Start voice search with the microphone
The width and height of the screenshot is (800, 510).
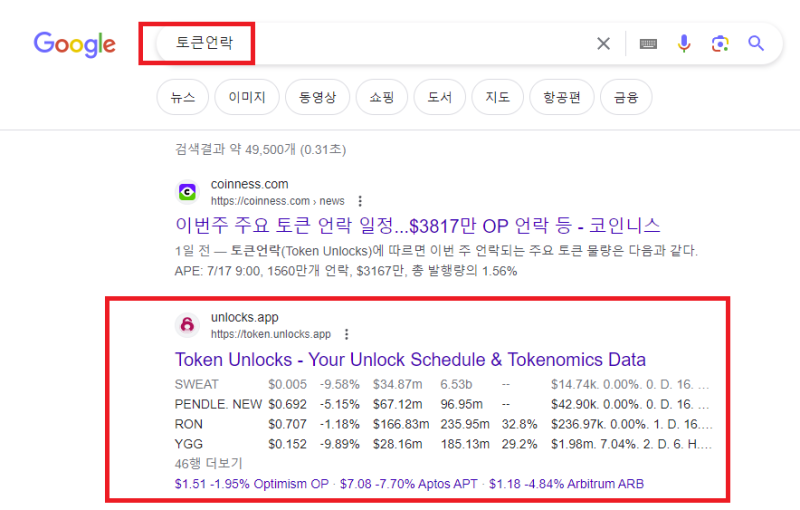coord(684,44)
